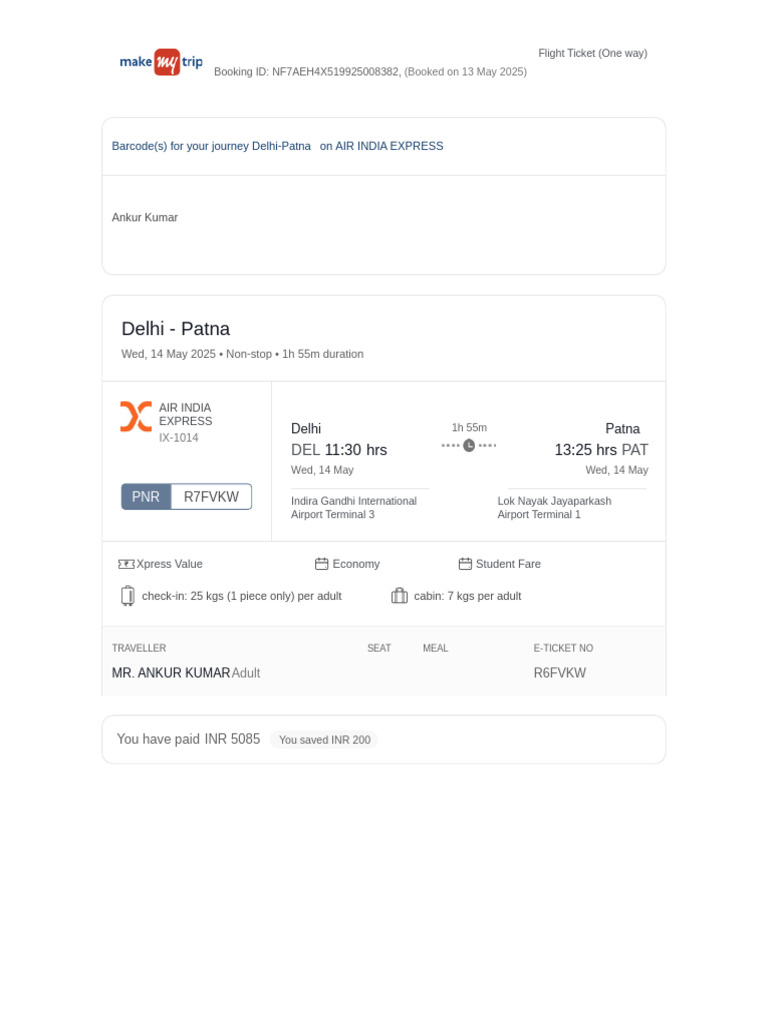Click the cabin baggage icon
The image size is (768, 1024).
[x=400, y=596]
